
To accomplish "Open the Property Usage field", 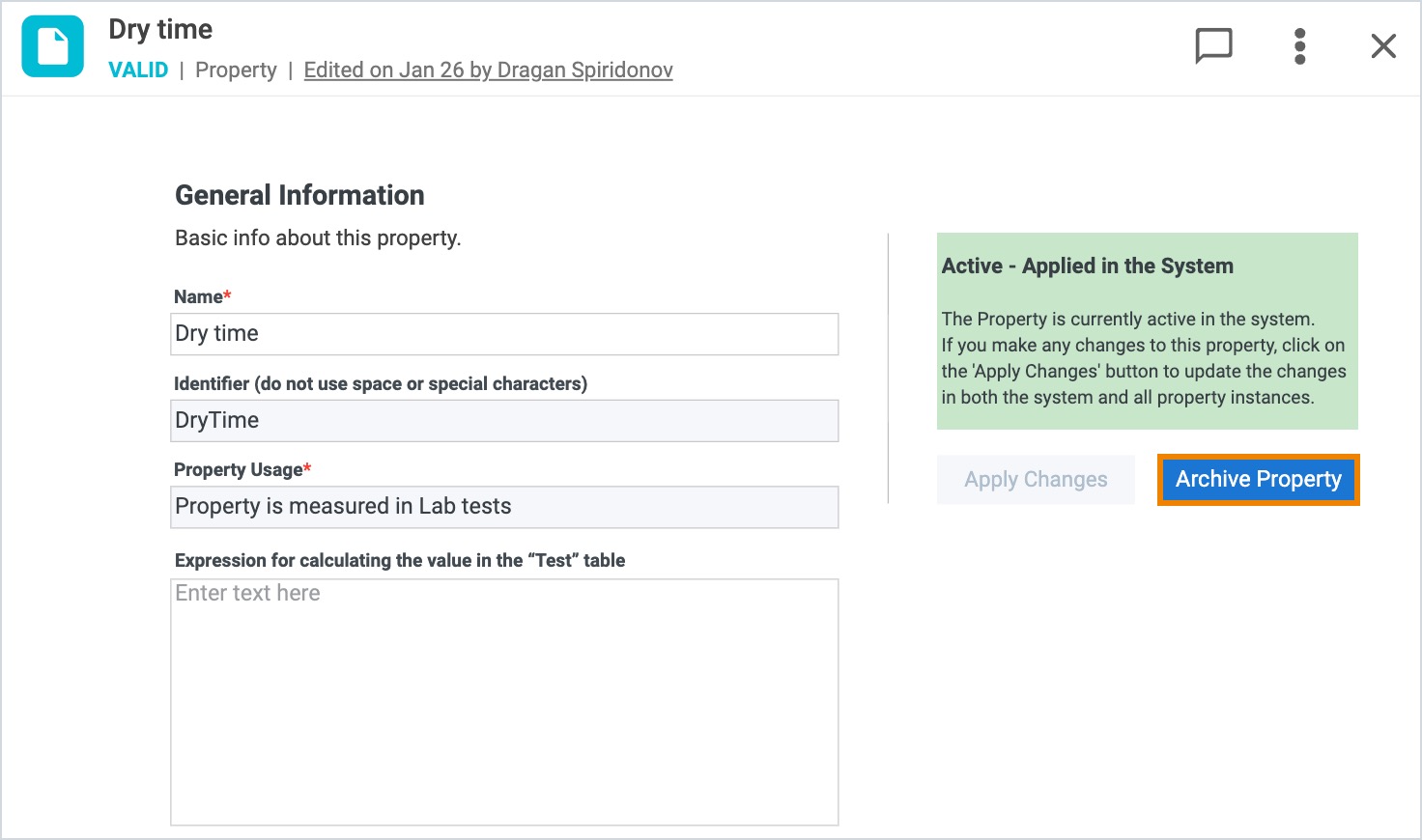I will click(x=504, y=507).
